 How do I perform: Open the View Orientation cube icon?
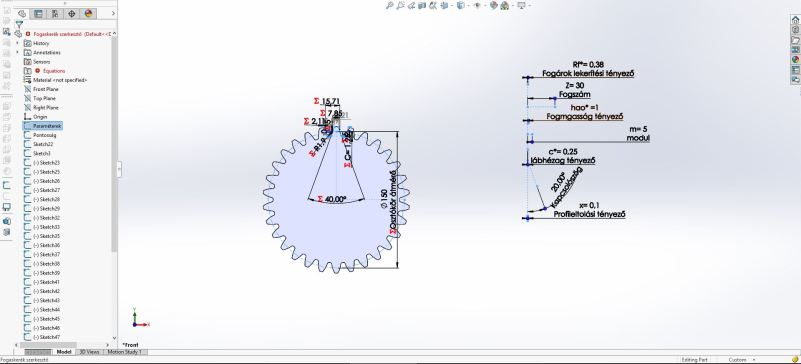pyautogui.click(x=444, y=6)
